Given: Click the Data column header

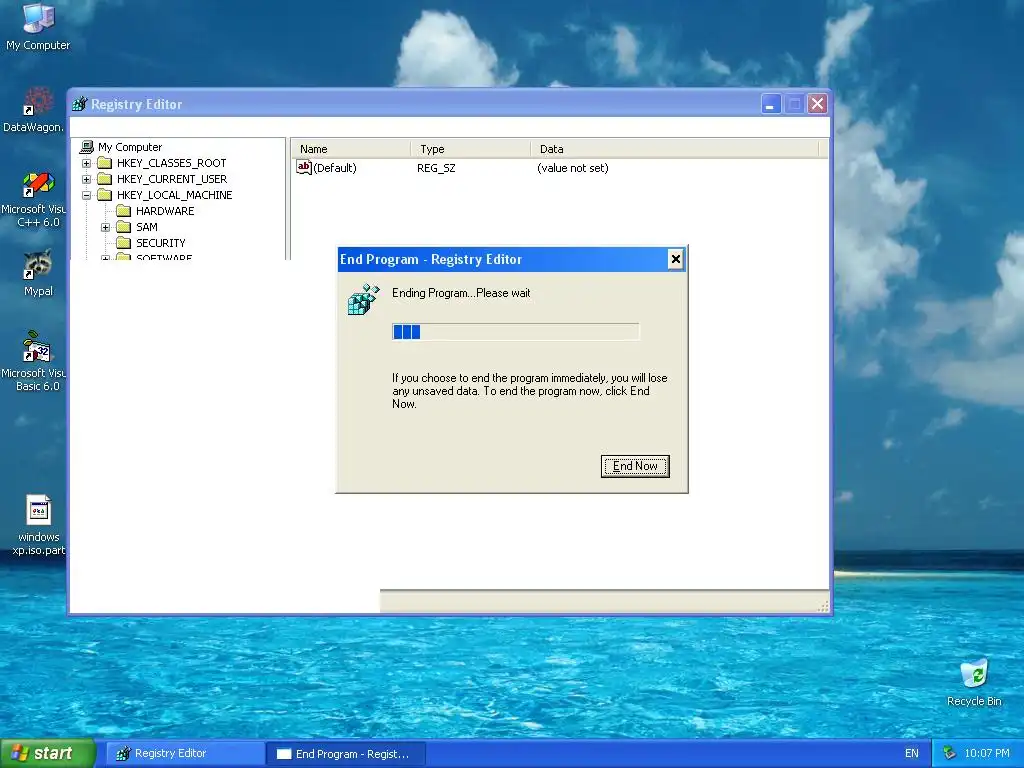Looking at the screenshot, I should click(675, 149).
